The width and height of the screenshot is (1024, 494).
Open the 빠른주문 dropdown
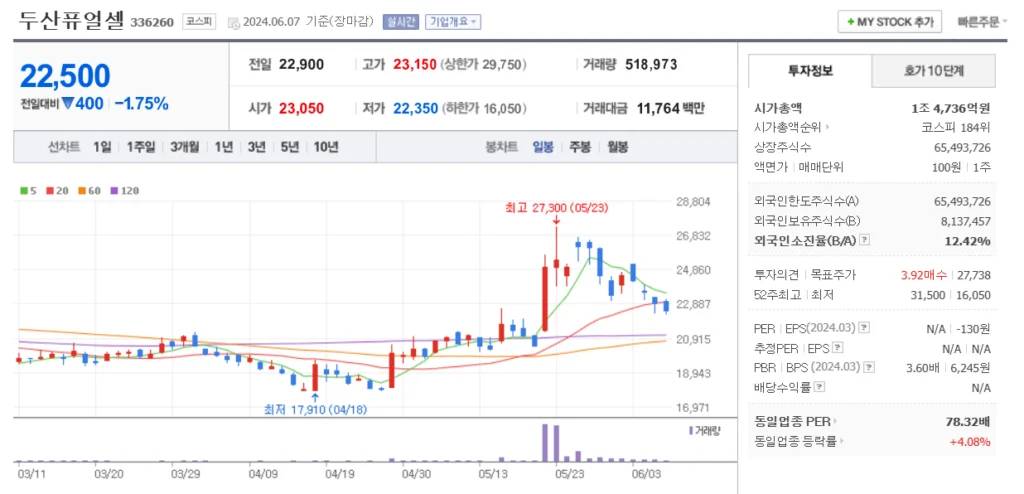coord(983,22)
